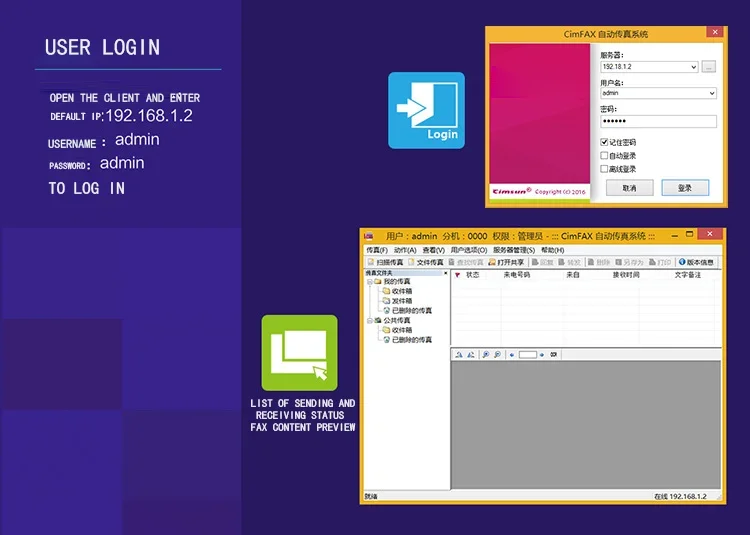Image resolution: width=750 pixels, height=535 pixels.
Task: Click the 文件传真 file fax toolbar icon
Action: pos(411,262)
